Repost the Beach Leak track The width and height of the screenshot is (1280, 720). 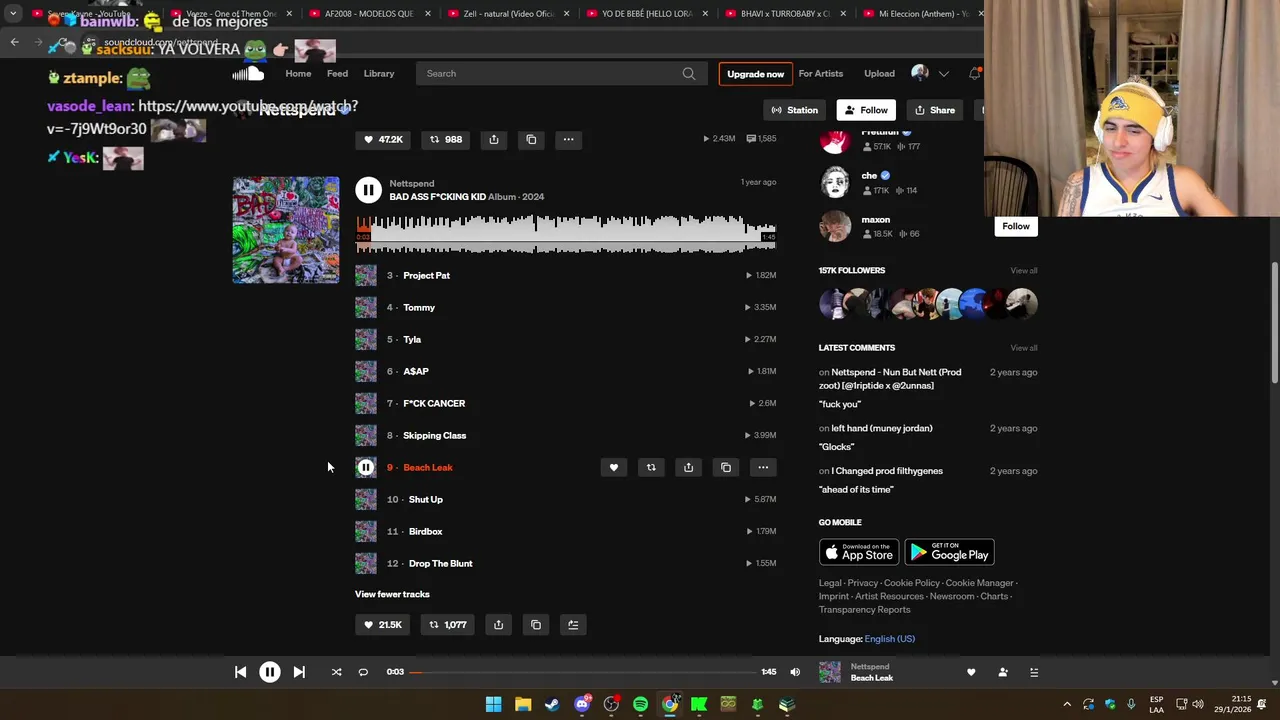651,467
